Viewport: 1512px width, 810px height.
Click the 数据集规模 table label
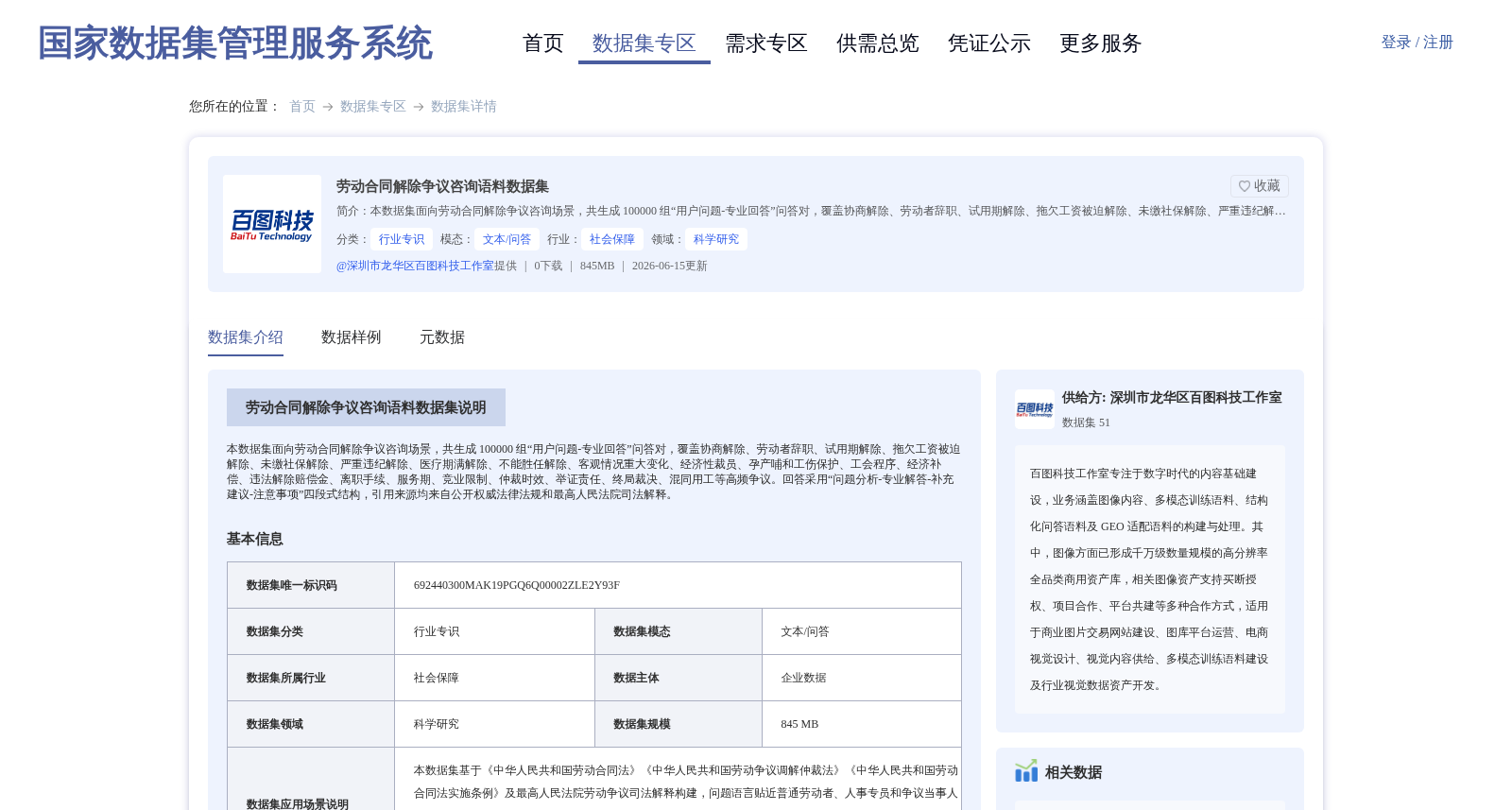pos(642,724)
